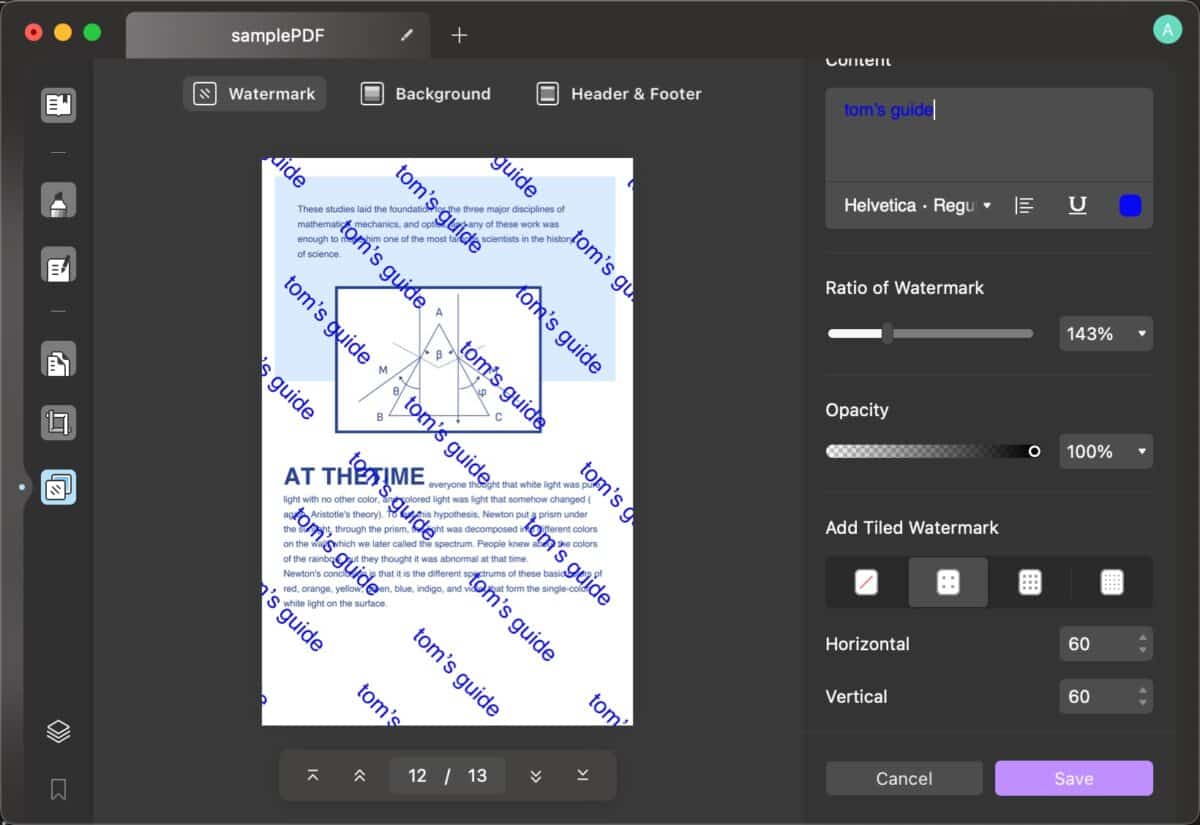1200x825 pixels.
Task: Click the PDF page preview
Action: [x=447, y=441]
